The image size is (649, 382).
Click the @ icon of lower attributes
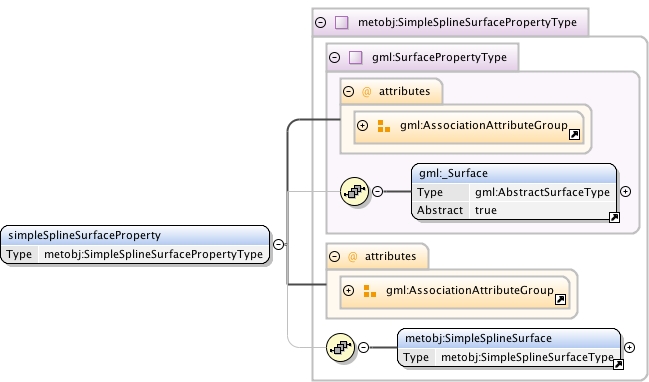[352, 257]
